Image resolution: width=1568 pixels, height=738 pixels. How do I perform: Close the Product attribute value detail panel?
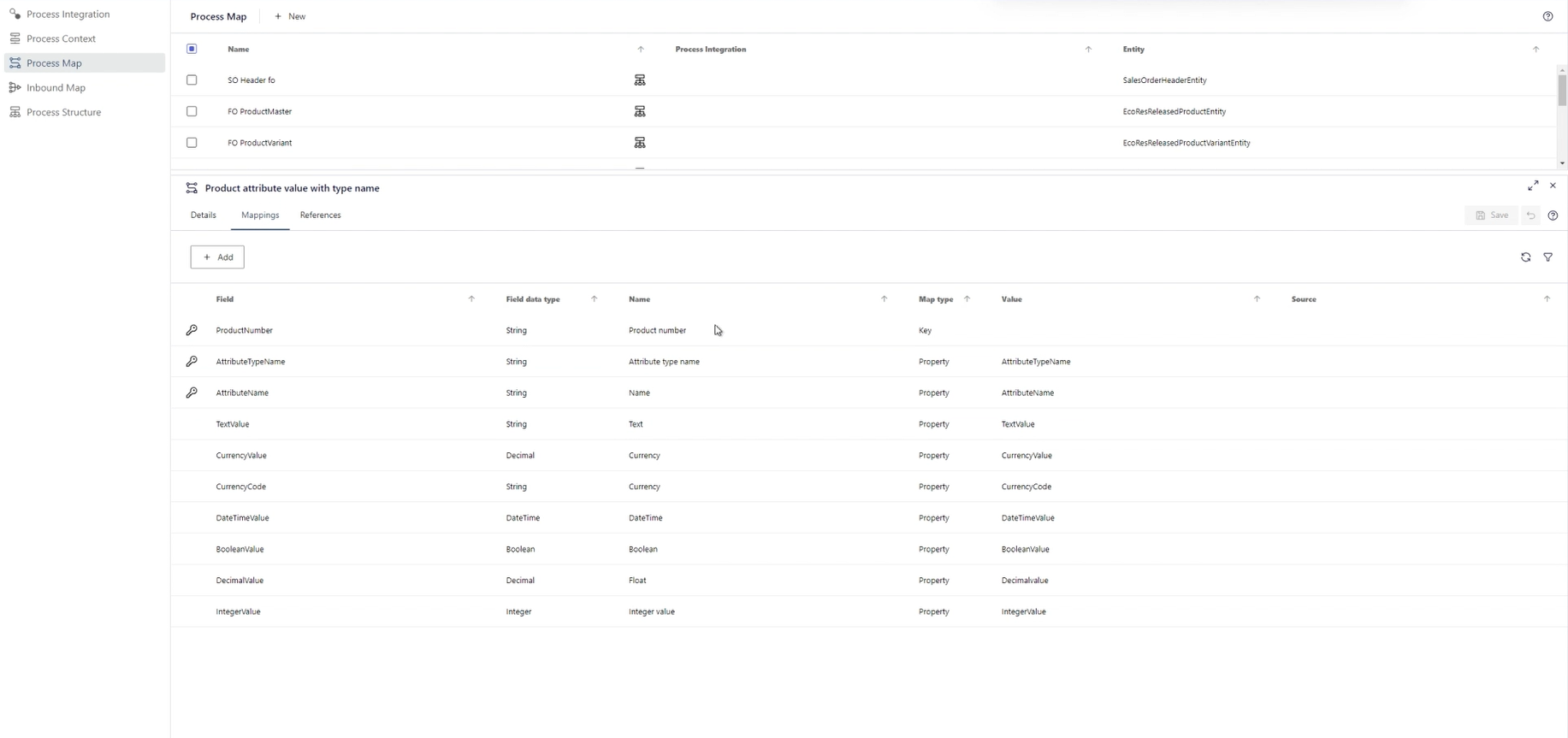click(x=1553, y=186)
